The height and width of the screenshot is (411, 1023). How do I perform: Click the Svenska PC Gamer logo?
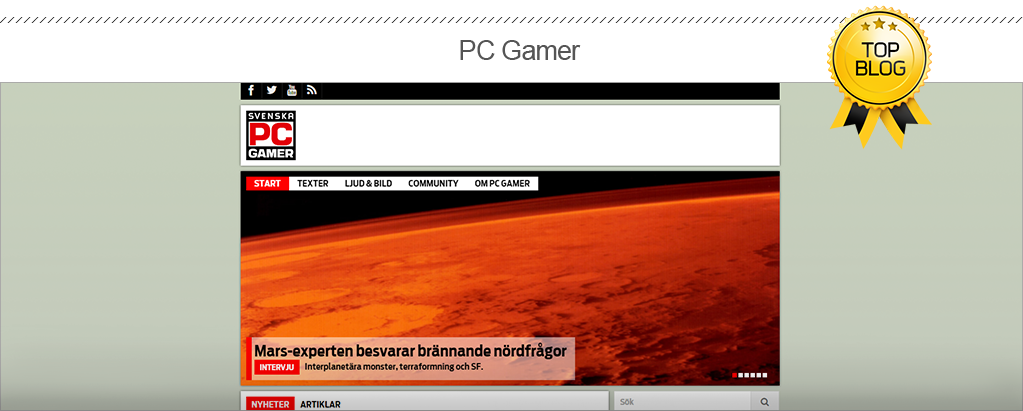click(x=271, y=135)
